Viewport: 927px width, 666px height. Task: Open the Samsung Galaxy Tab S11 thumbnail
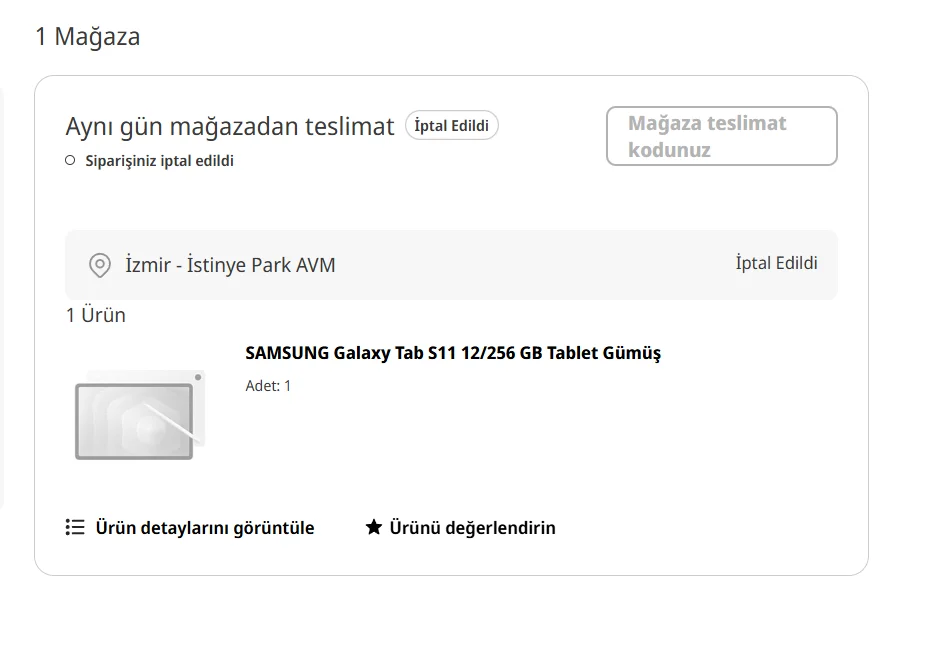coord(140,415)
